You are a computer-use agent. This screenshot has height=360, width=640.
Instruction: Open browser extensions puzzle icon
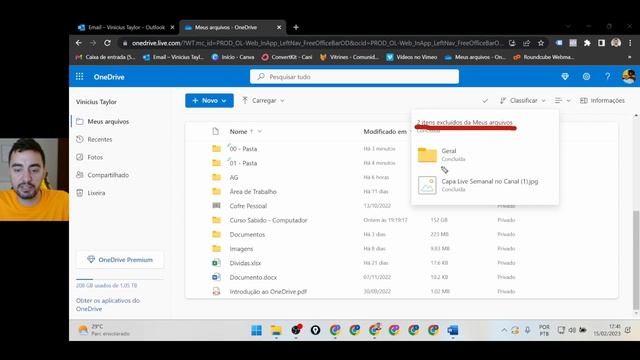587,43
